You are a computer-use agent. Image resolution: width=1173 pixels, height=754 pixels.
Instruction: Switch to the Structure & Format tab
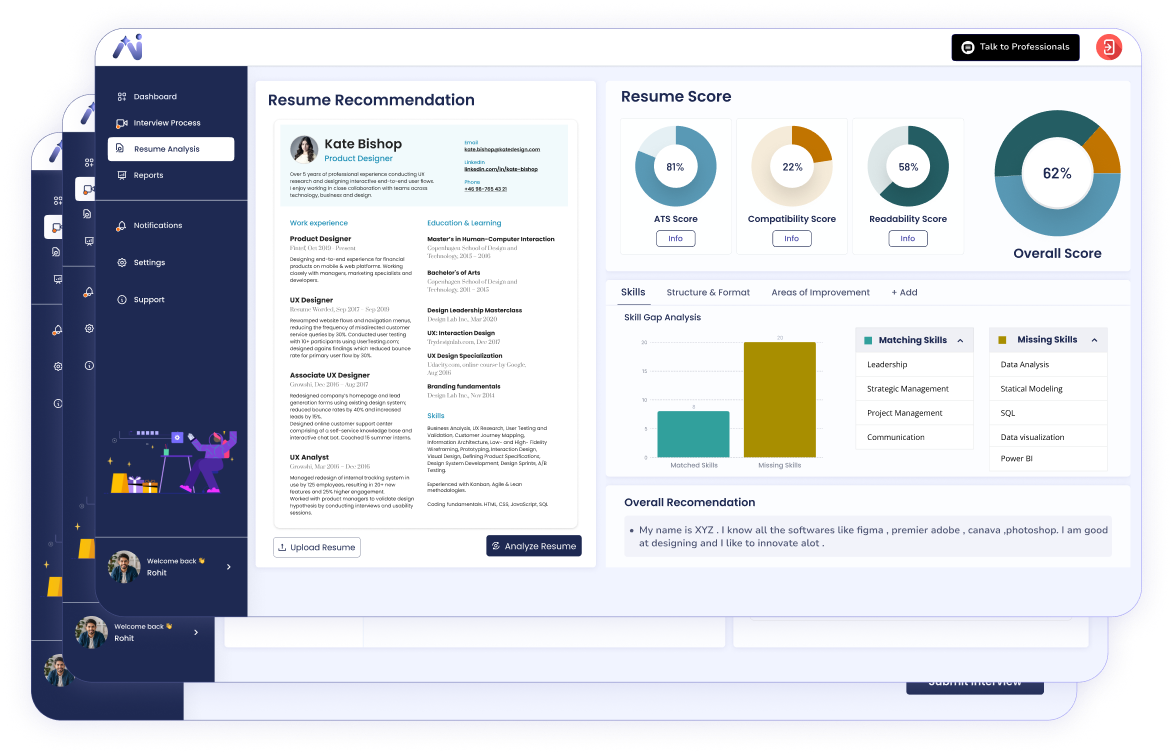pos(708,292)
